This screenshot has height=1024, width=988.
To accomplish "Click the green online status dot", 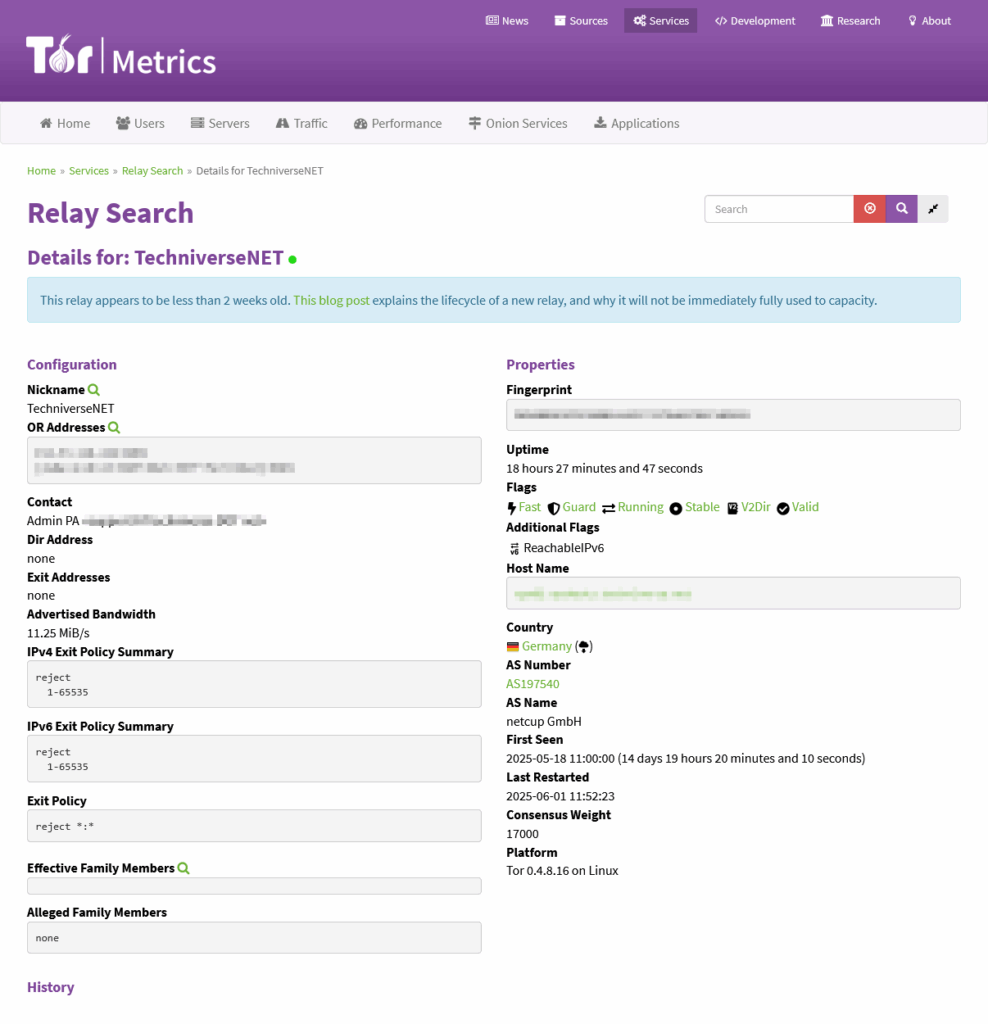I will click(x=293, y=259).
